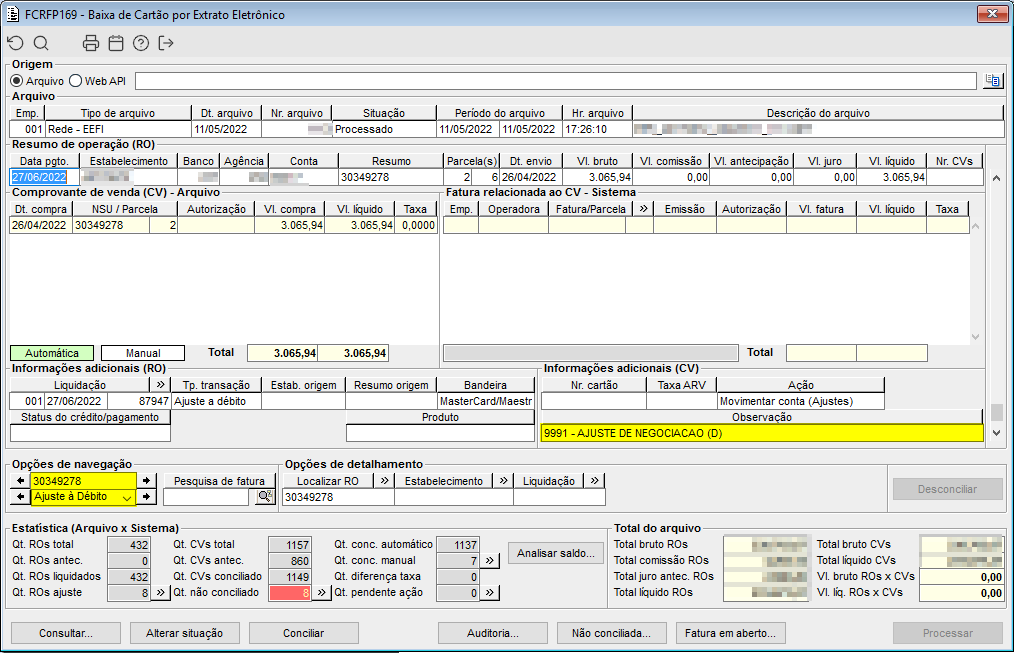
Task: Select the CV row dated 26/04/2022
Action: (223, 225)
